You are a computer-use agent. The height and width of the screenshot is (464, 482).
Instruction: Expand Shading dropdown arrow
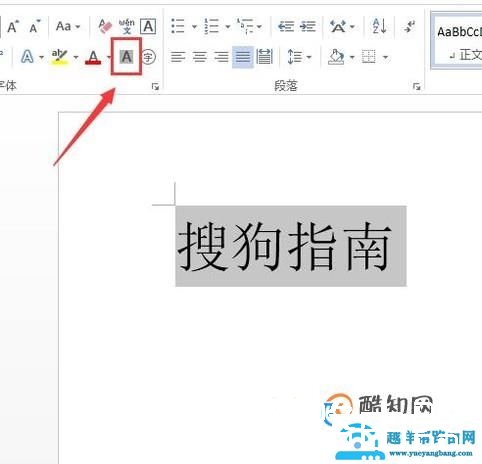click(352, 57)
